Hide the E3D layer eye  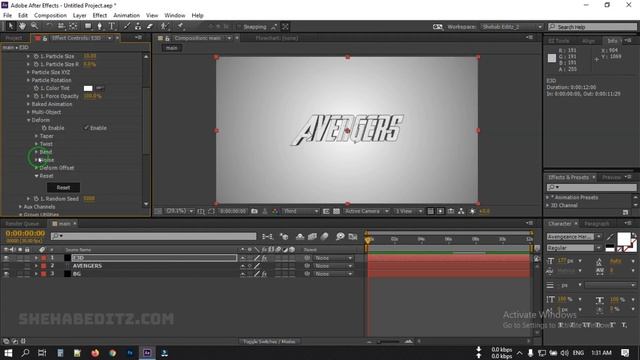coord(6,258)
